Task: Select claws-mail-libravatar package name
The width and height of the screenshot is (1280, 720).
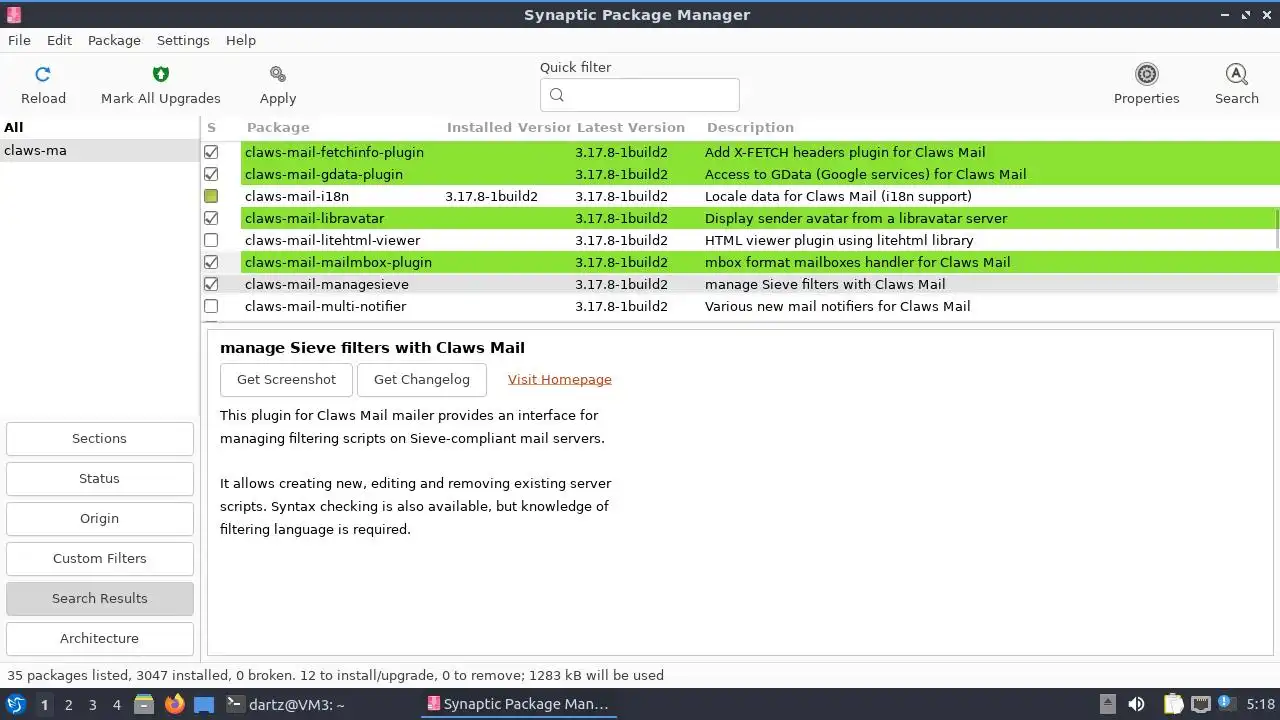Action: click(314, 218)
